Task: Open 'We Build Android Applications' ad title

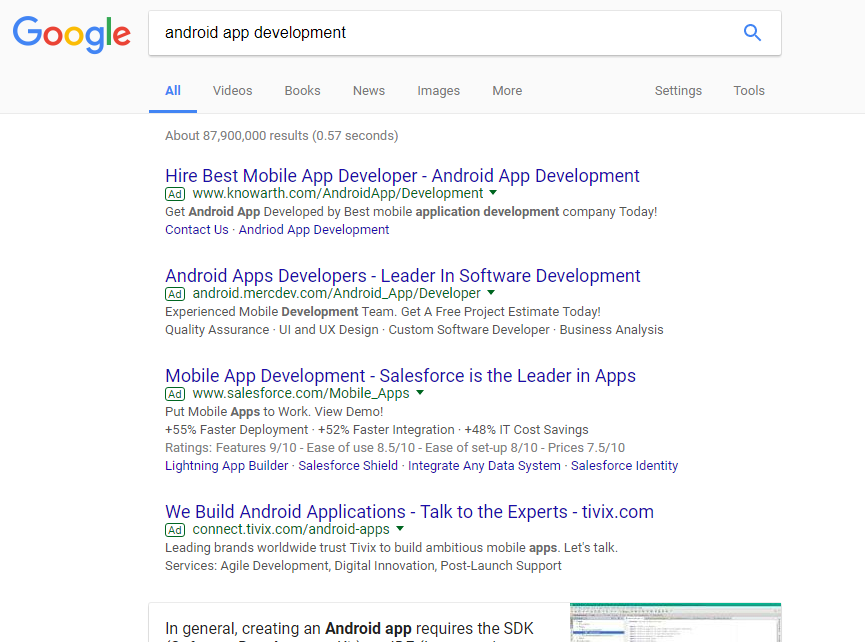Action: [409, 511]
